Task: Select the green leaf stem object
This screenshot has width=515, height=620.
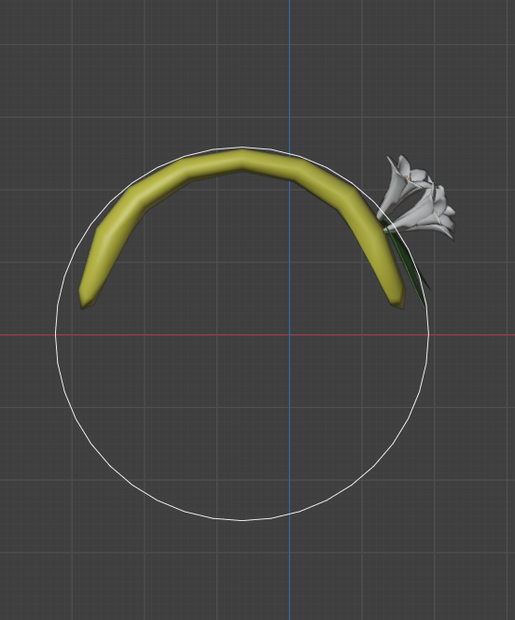Action: pos(407,262)
